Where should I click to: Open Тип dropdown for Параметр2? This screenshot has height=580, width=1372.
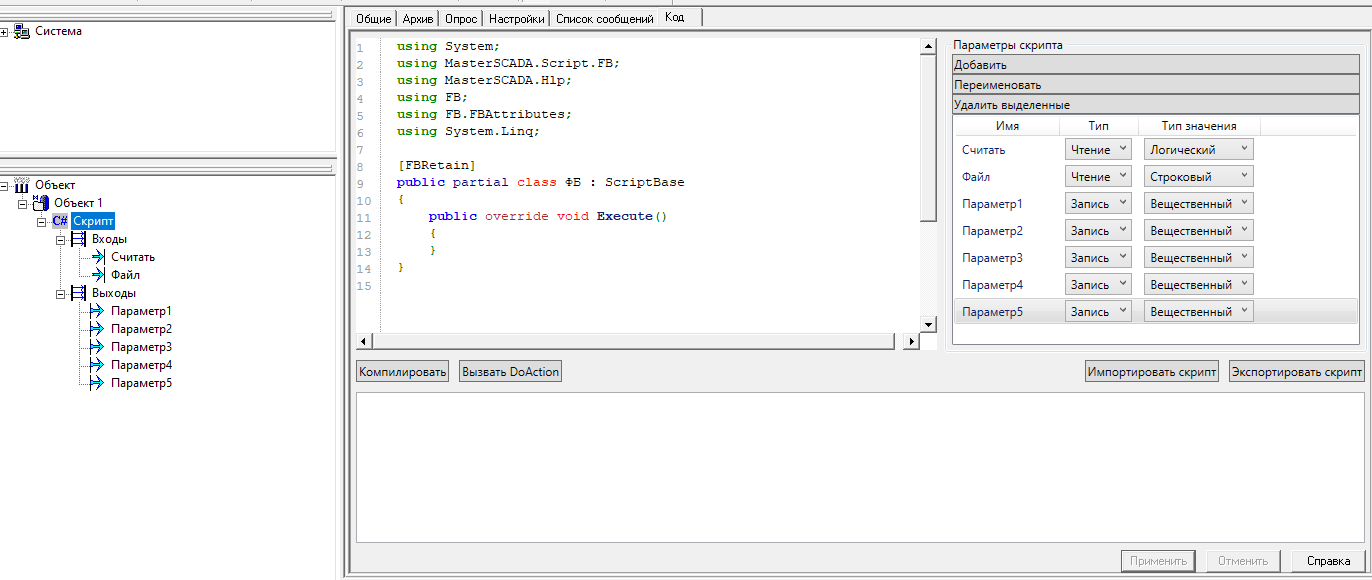pyautogui.click(x=1098, y=231)
